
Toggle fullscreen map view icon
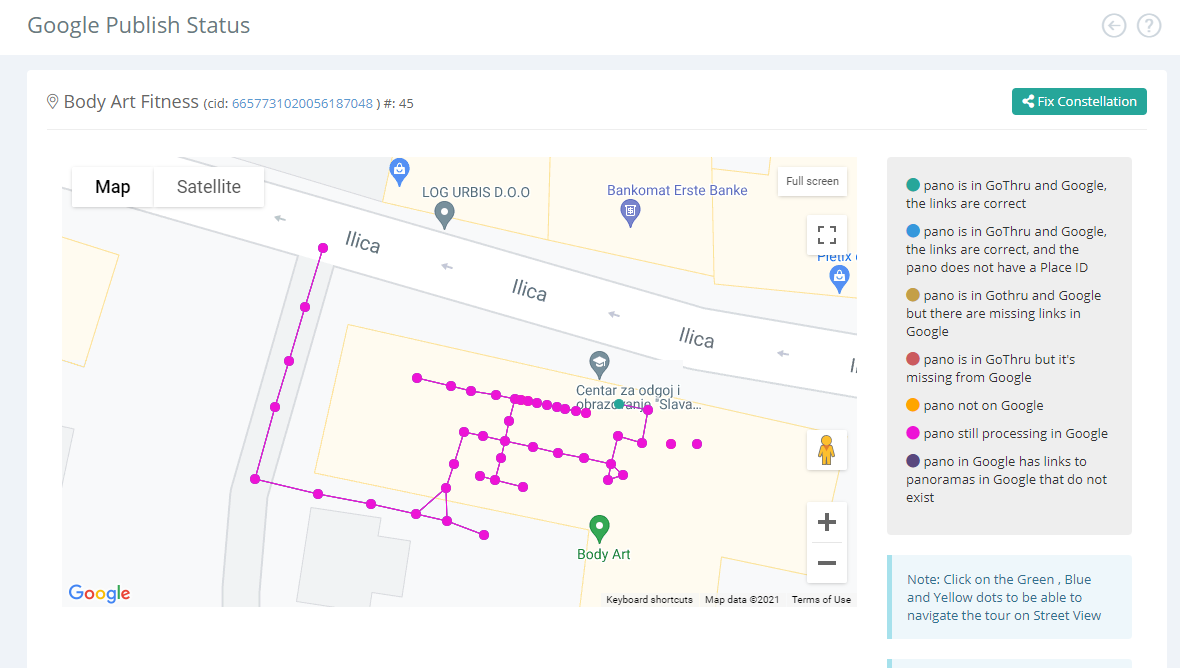826,235
